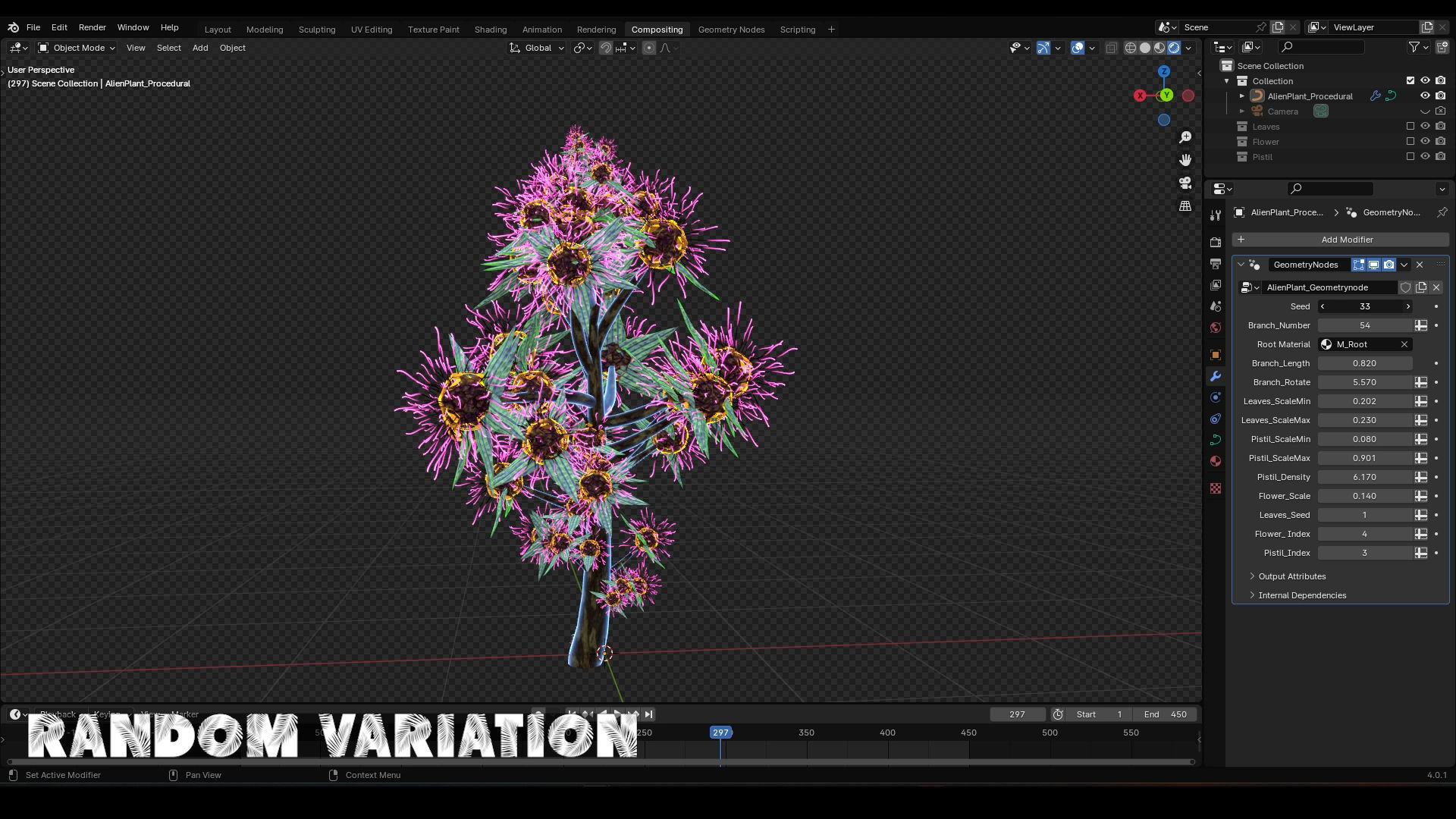Open the Tool properties tab
Image resolution: width=1456 pixels, height=819 pixels.
point(1216,215)
